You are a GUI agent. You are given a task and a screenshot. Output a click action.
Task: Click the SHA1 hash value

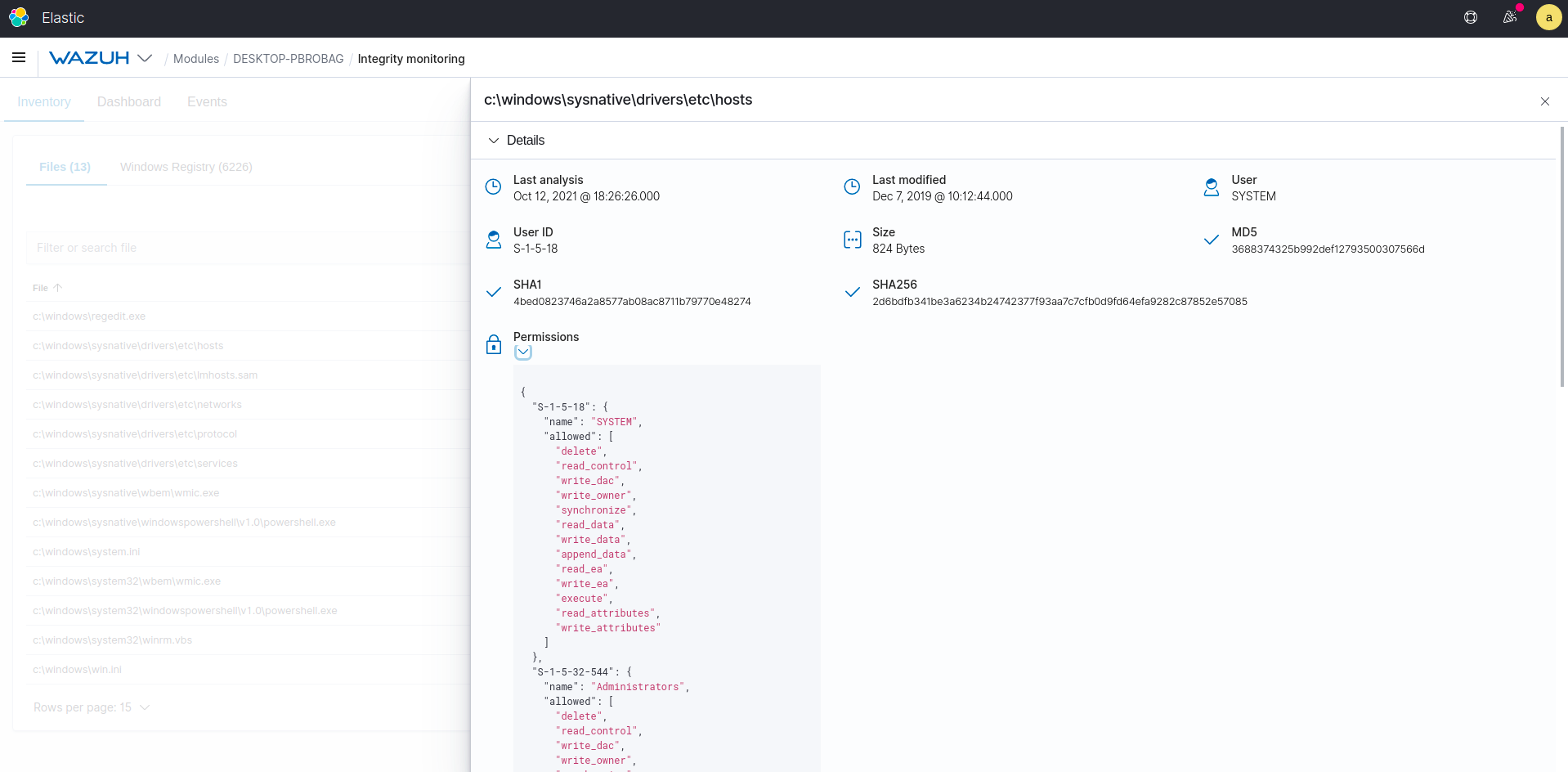[632, 302]
